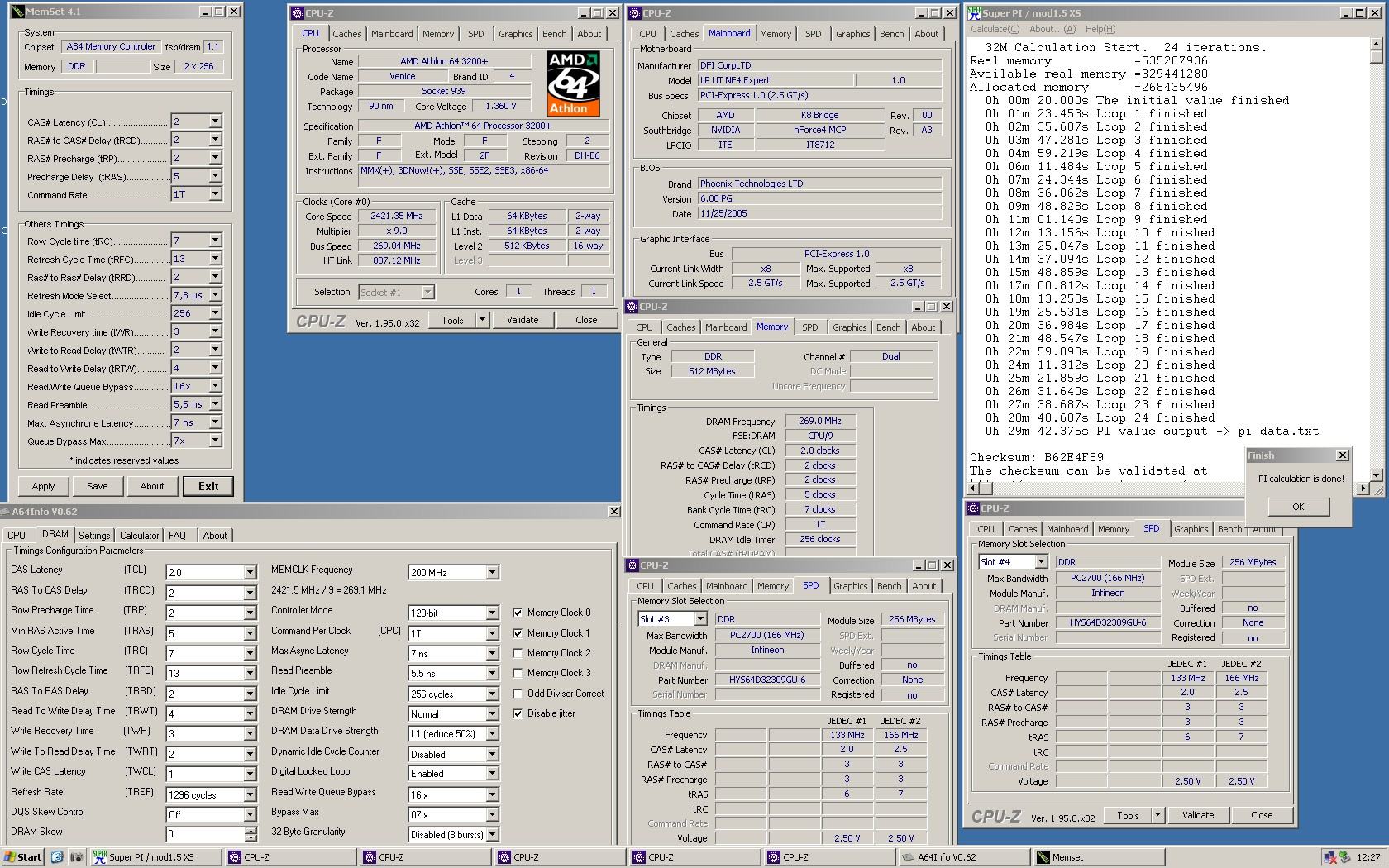The image size is (1389, 868).
Task: Open CAS# Latency (CL) dropdown in MemSet
Action: point(215,121)
